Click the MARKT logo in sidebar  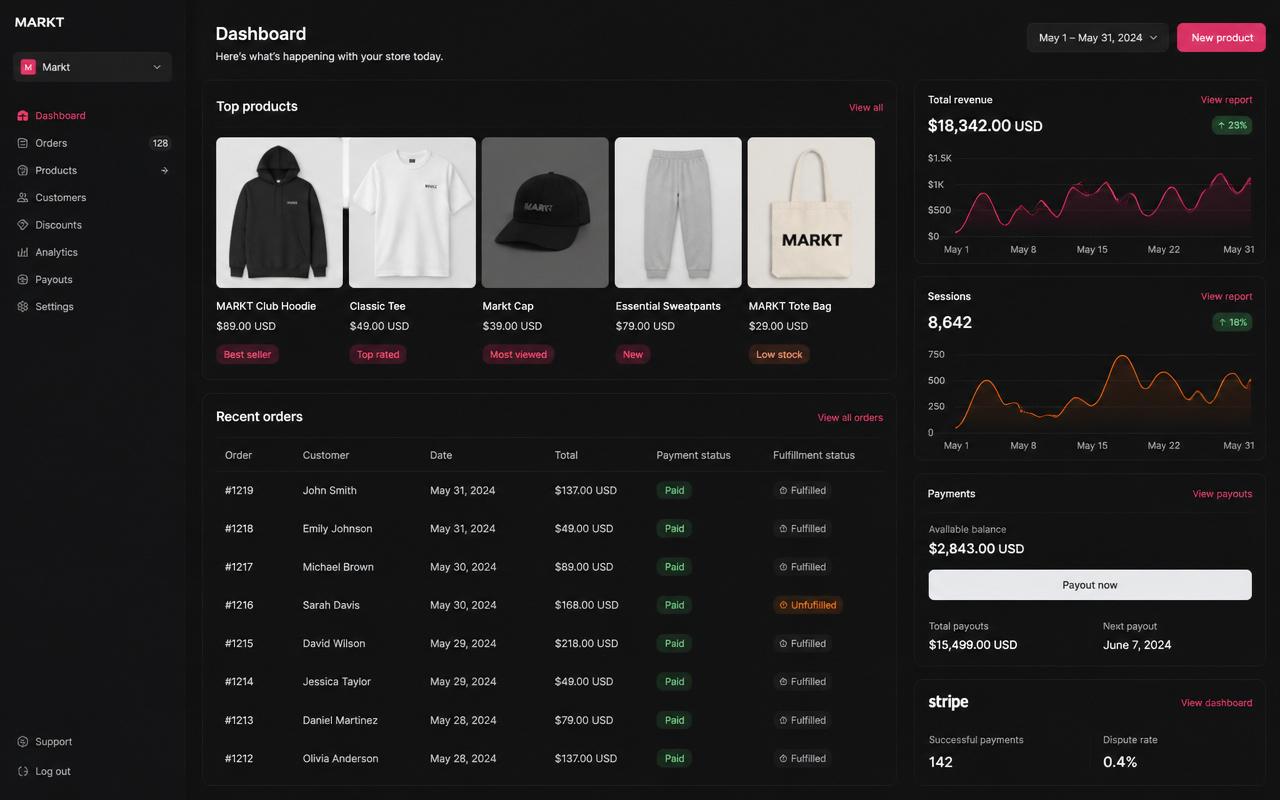(x=40, y=22)
